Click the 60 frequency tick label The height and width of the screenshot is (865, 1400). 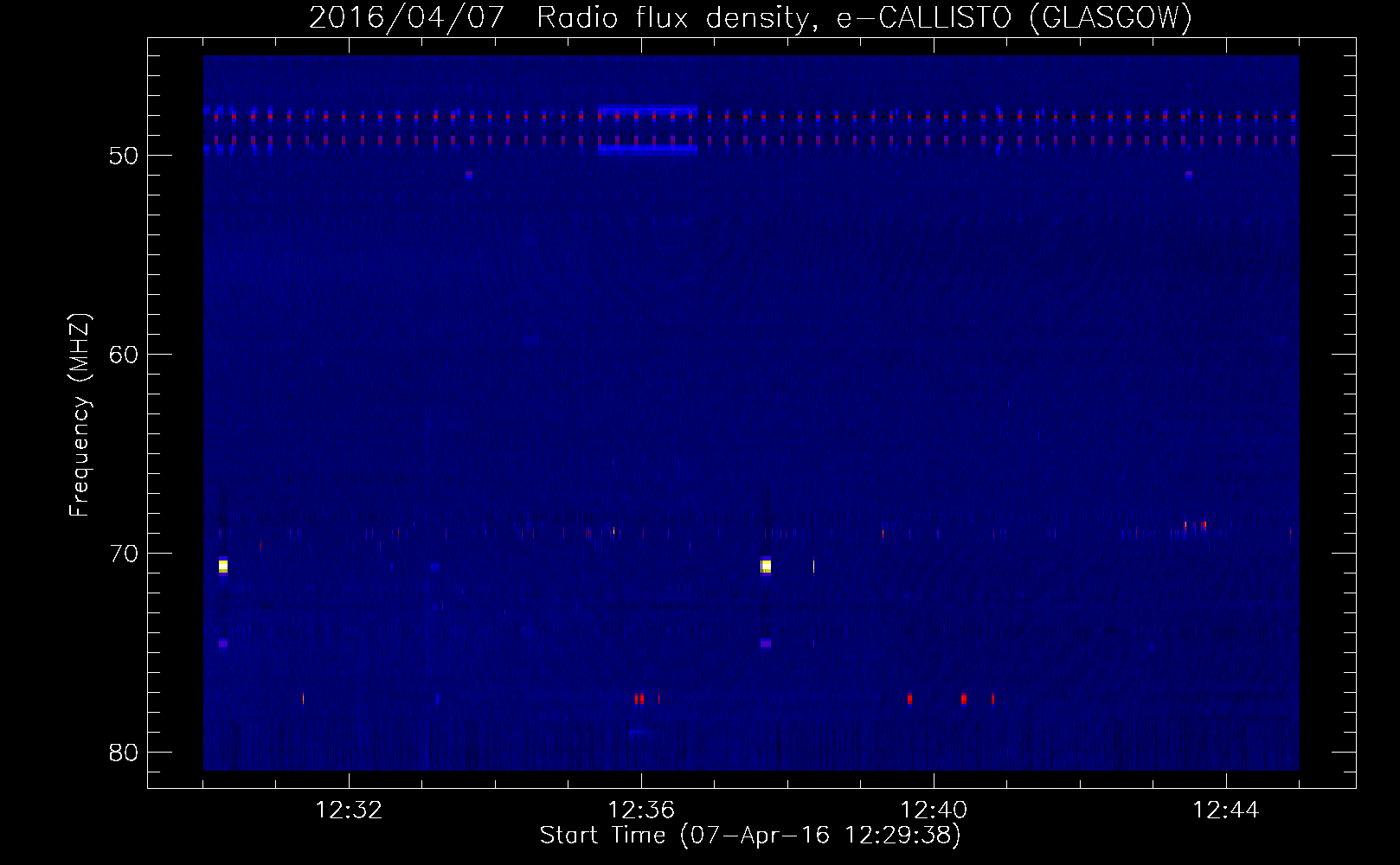124,355
